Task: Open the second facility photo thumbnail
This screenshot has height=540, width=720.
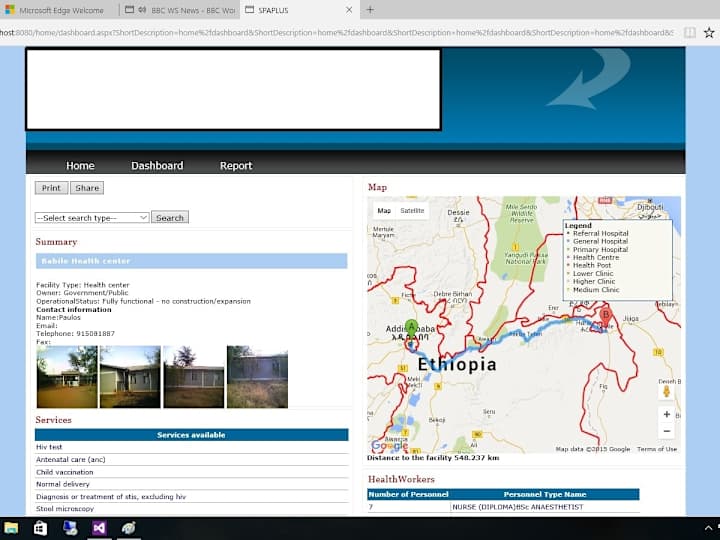Action: pyautogui.click(x=130, y=377)
